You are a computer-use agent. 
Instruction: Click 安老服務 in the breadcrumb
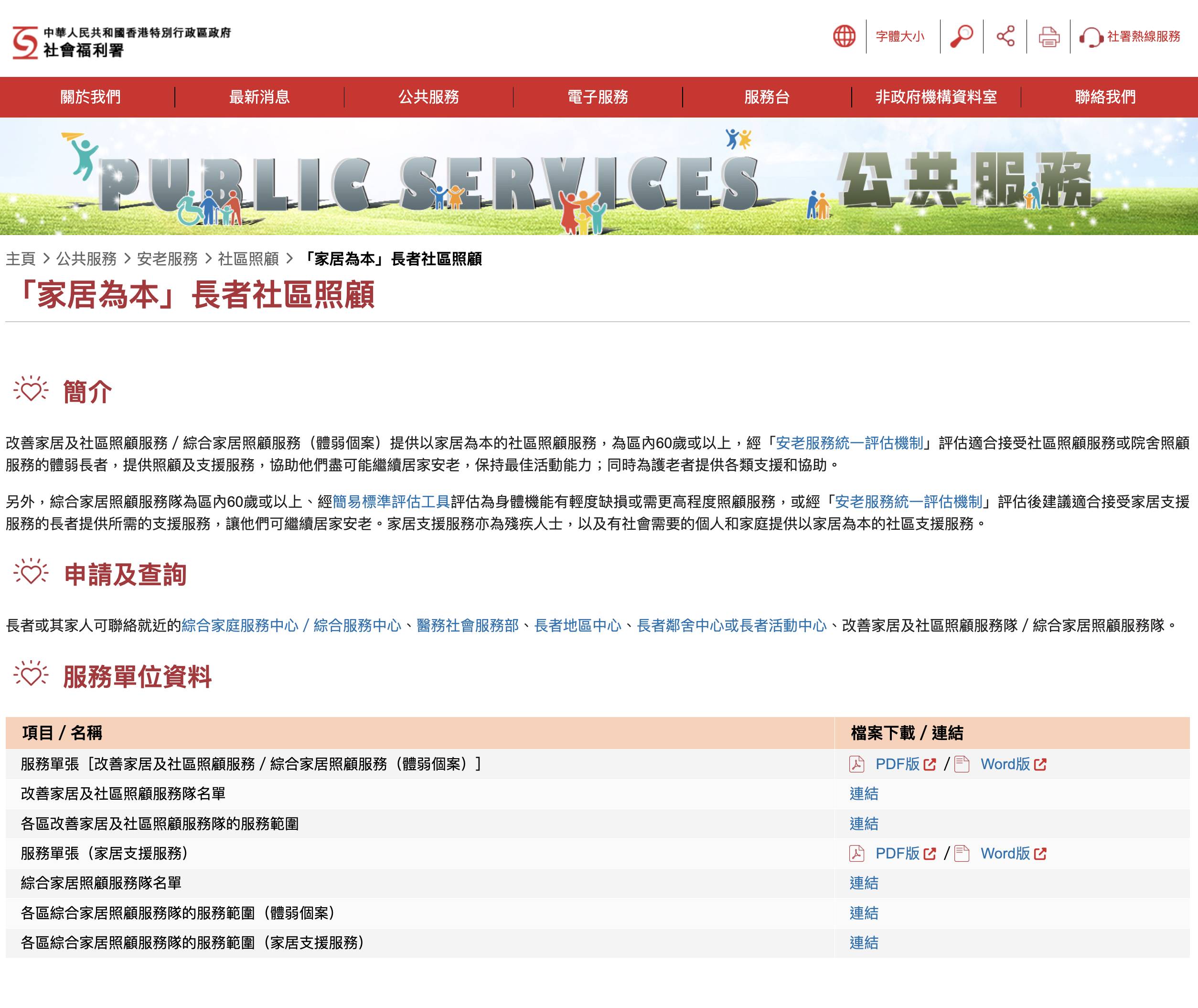point(167,259)
